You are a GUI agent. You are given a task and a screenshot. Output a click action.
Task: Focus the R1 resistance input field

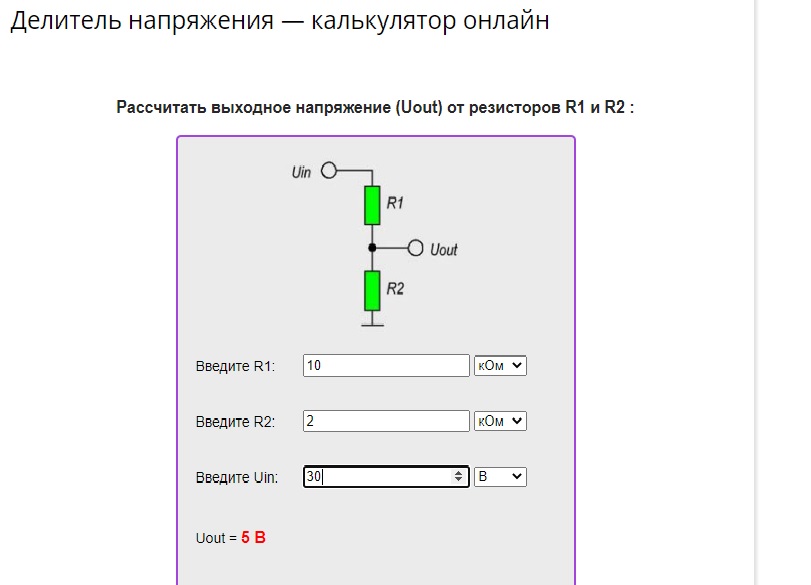click(386, 366)
